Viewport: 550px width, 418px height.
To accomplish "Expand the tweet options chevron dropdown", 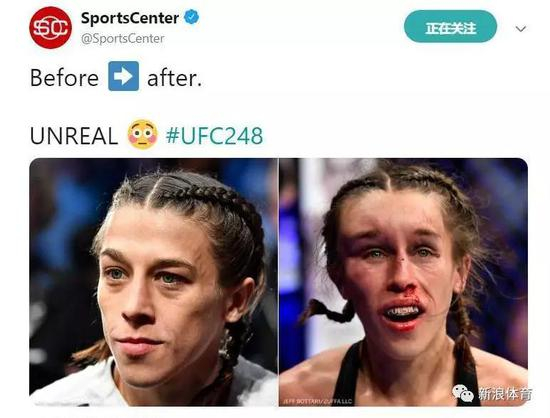I will (521, 29).
